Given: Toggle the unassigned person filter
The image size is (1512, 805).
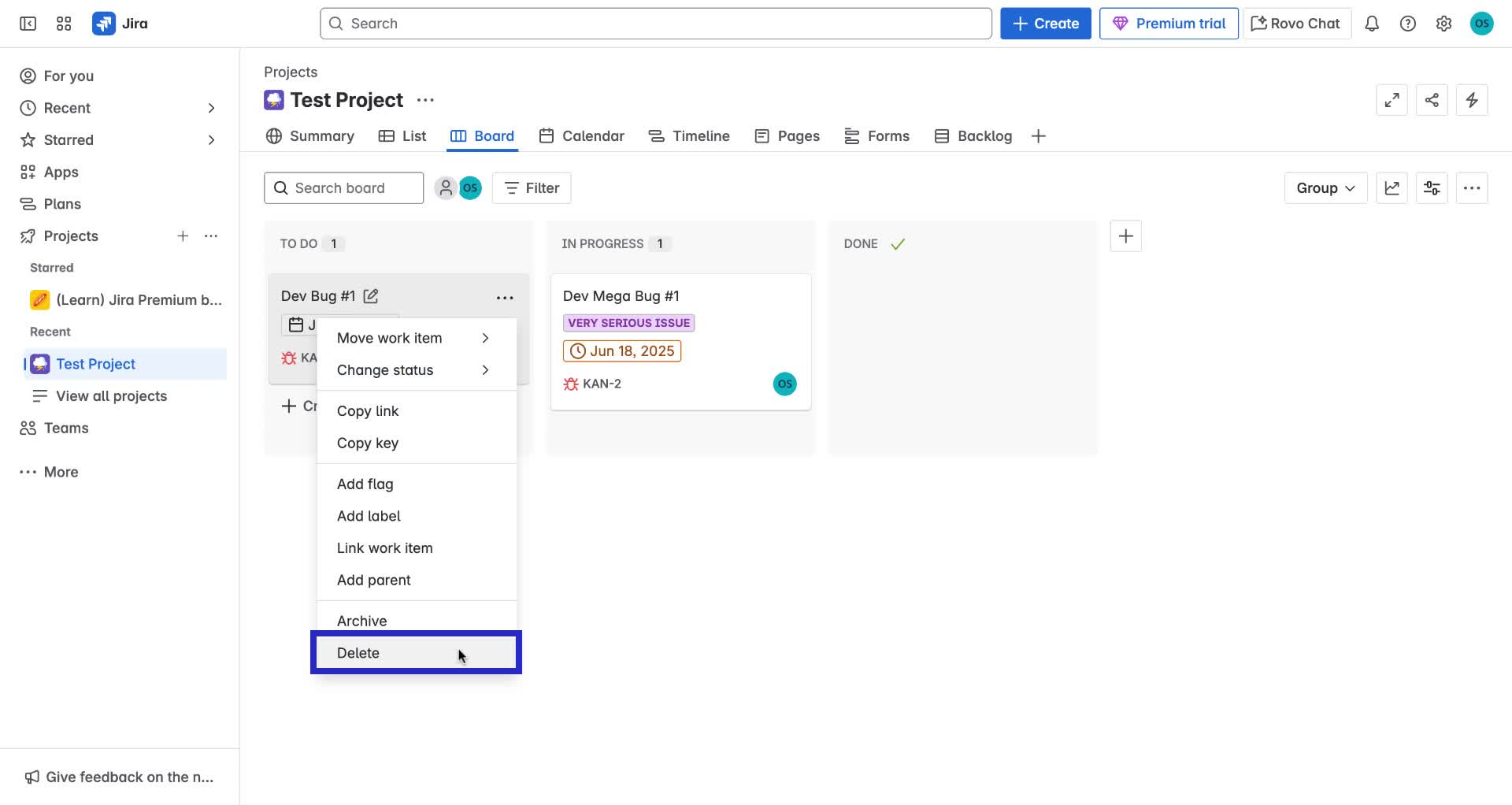Looking at the screenshot, I should coord(447,187).
